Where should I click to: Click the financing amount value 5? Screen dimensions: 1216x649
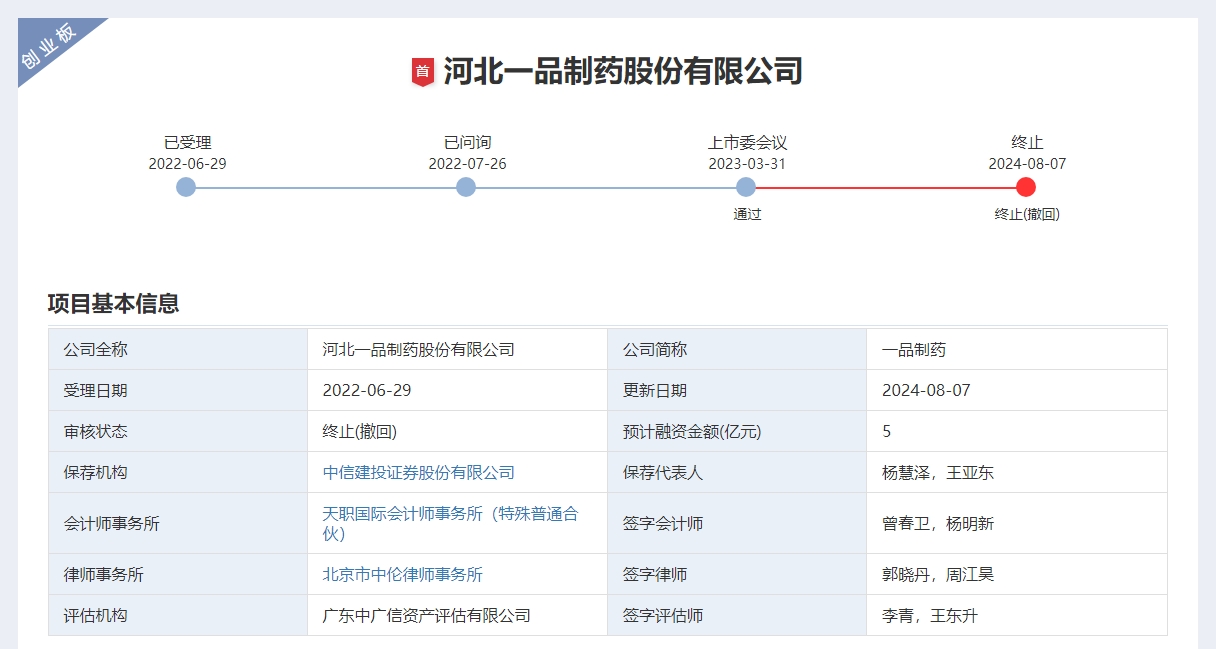[887, 431]
